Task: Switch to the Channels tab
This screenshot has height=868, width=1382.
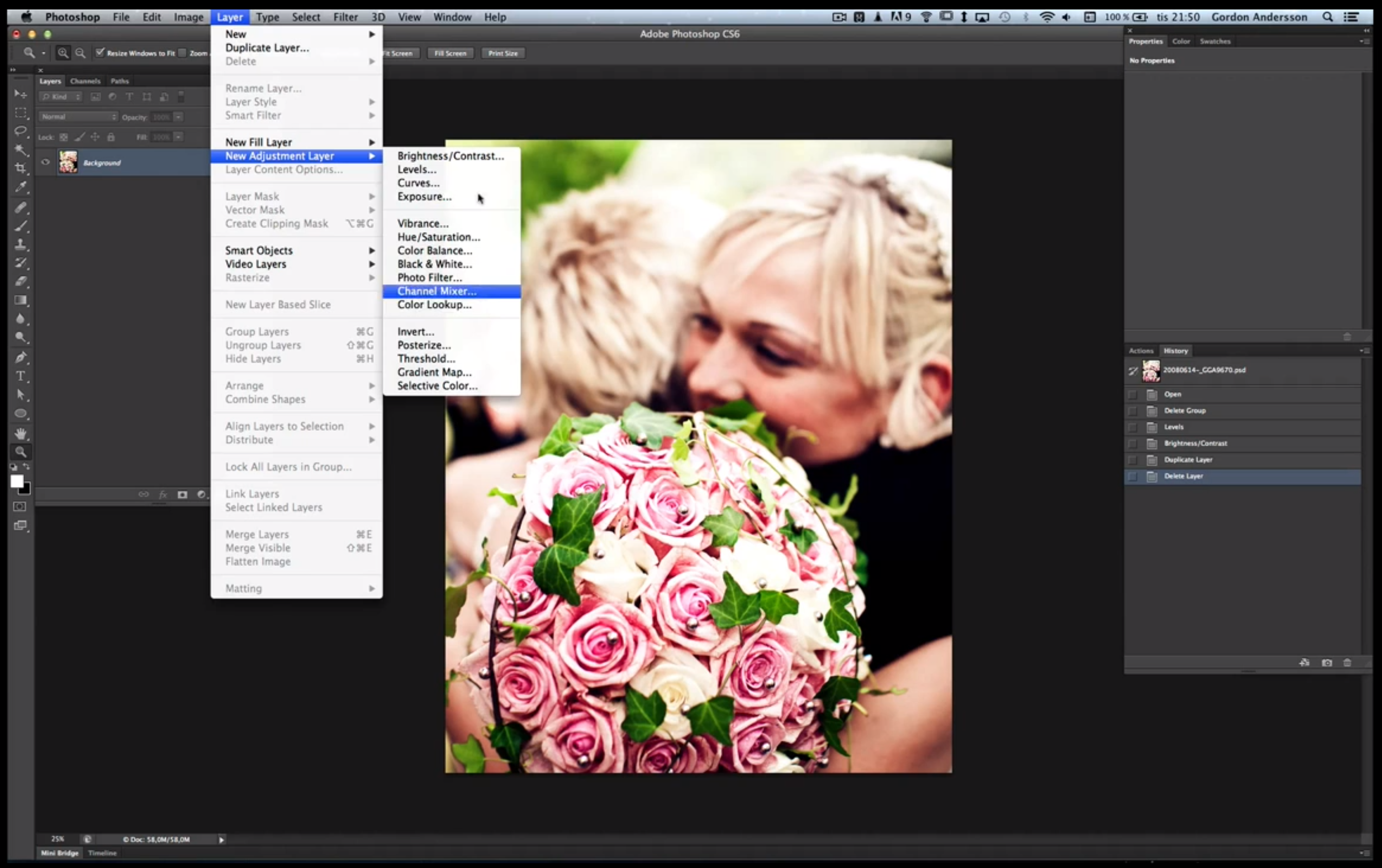Action: tap(85, 81)
